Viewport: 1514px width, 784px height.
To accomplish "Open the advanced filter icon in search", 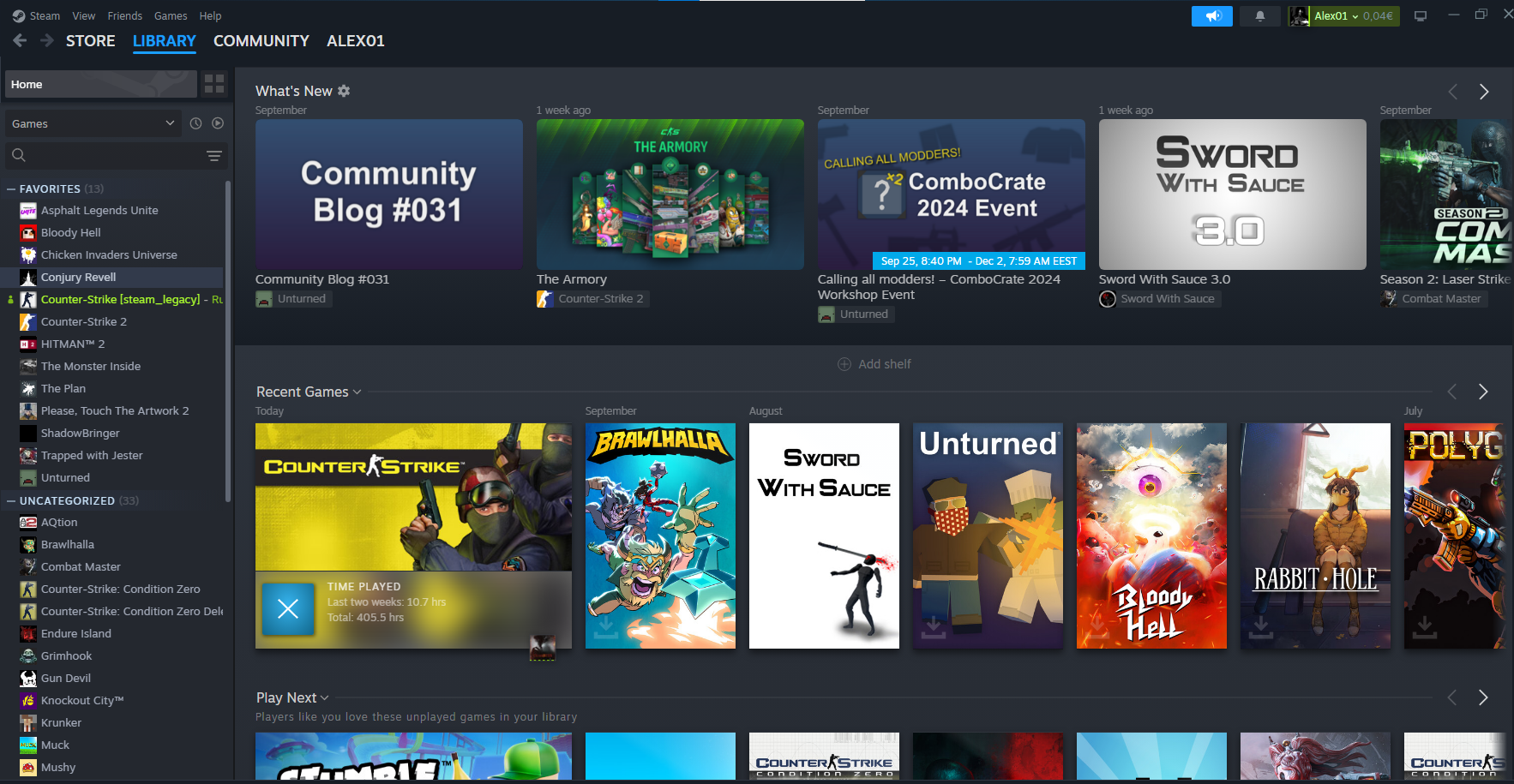I will click(213, 155).
